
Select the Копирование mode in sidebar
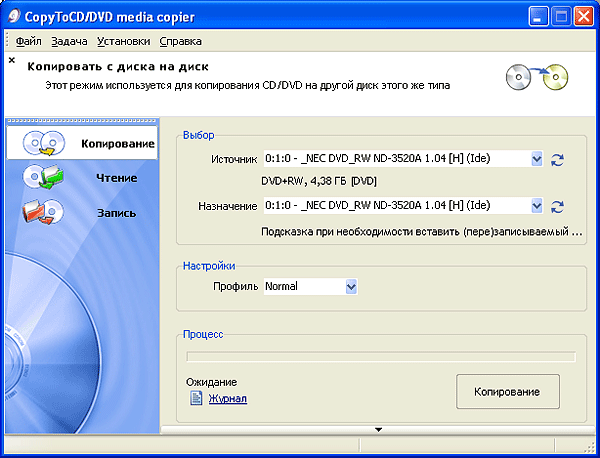coord(82,143)
